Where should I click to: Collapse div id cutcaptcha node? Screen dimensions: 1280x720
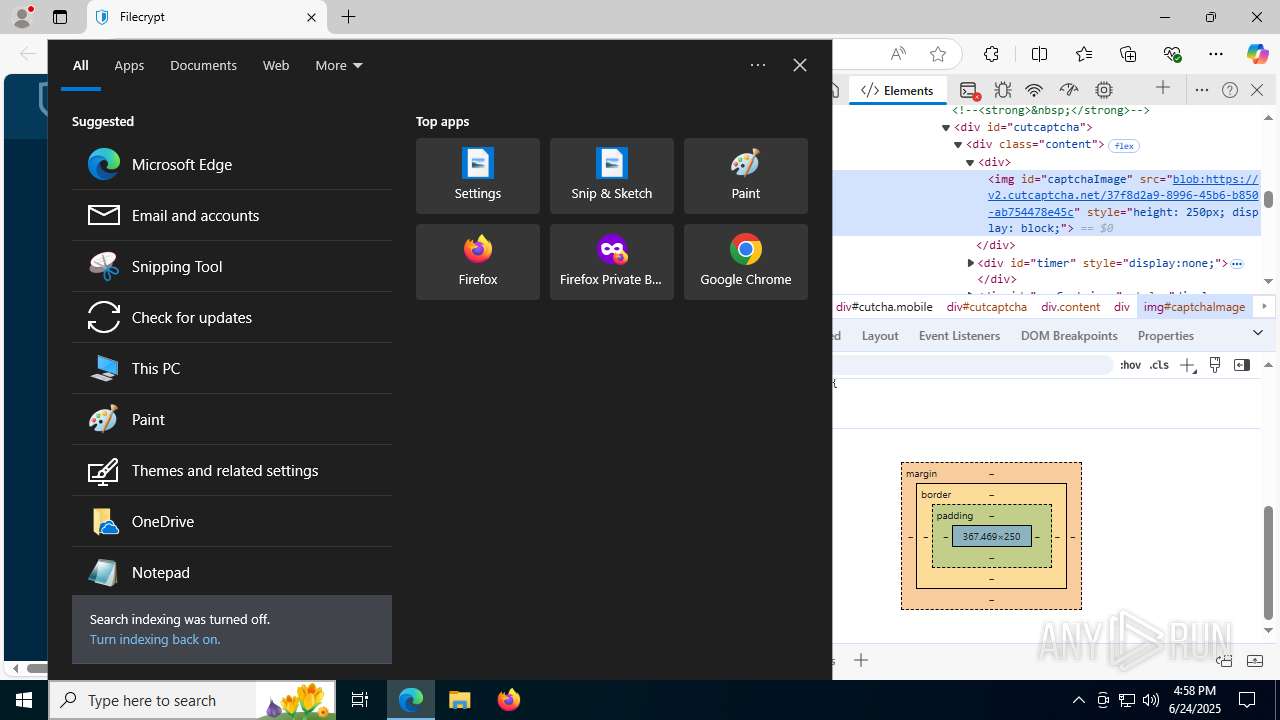tap(946, 128)
